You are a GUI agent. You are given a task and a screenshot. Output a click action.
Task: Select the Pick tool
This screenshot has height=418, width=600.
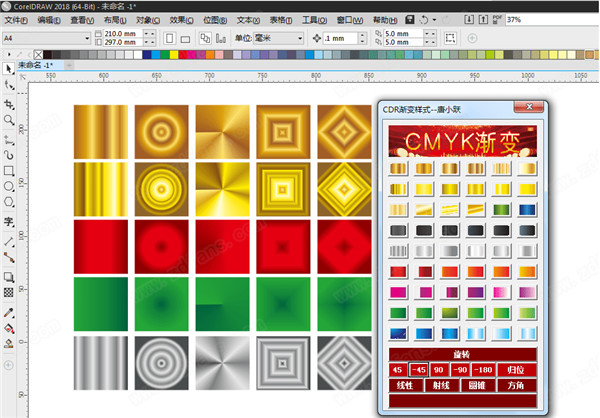click(x=8, y=69)
